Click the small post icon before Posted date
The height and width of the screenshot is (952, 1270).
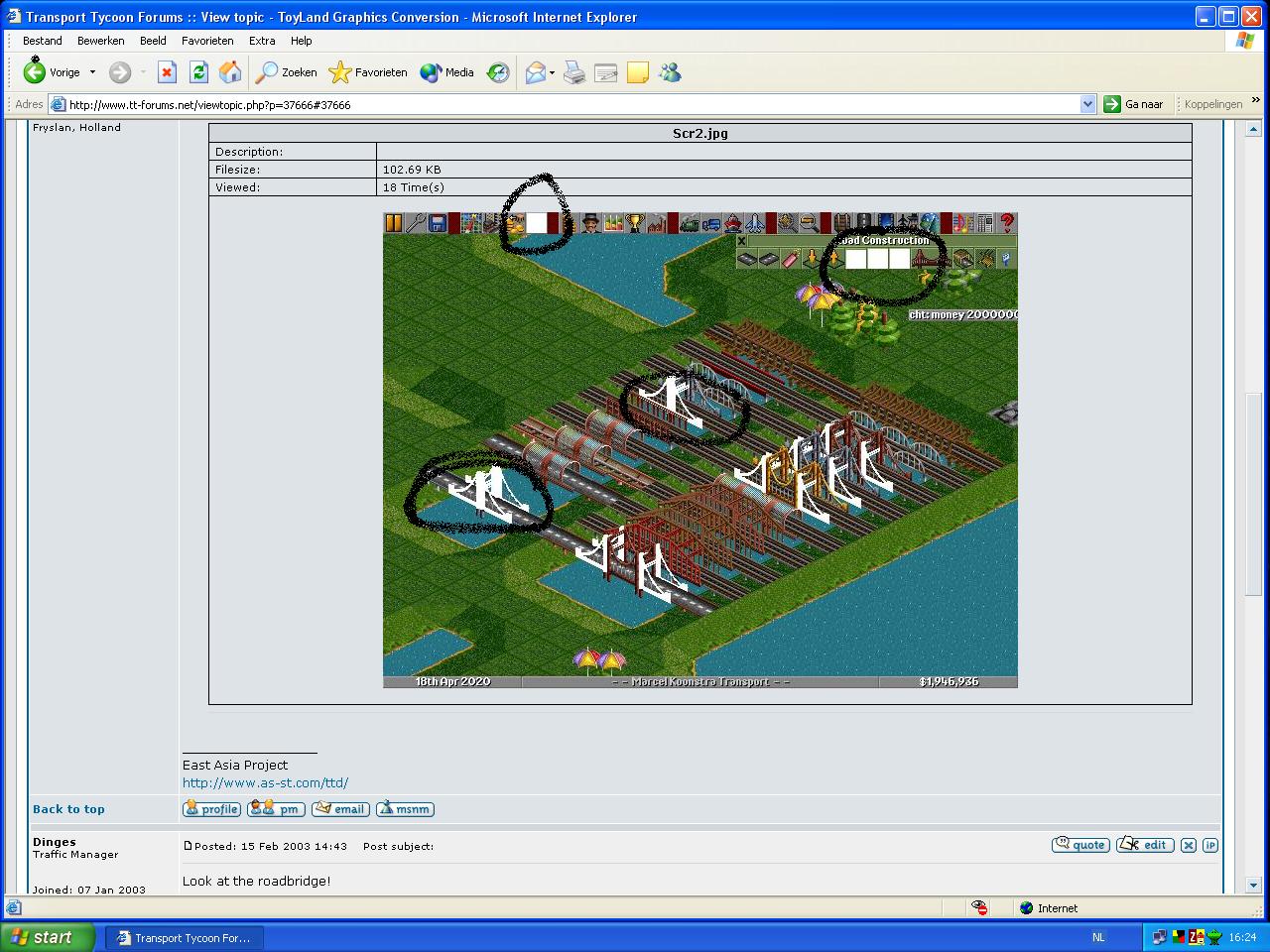(x=188, y=846)
